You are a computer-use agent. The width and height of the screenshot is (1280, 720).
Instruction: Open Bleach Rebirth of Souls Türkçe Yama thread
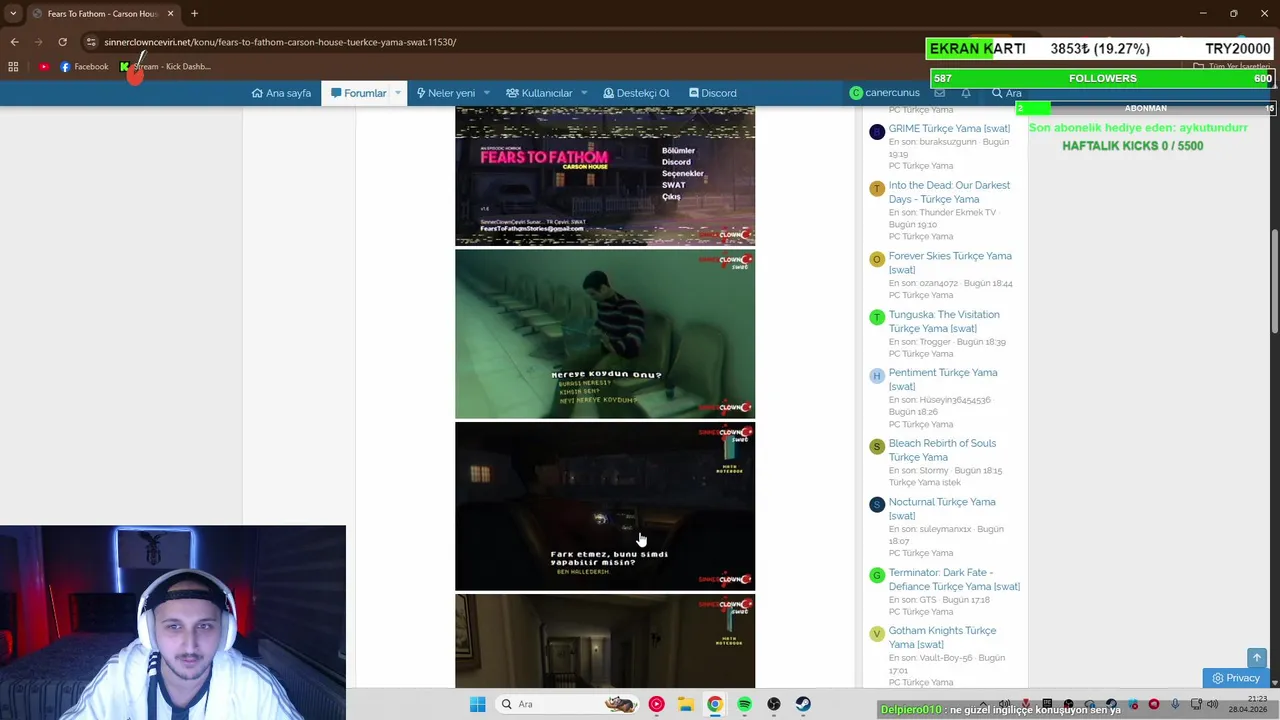(x=942, y=450)
